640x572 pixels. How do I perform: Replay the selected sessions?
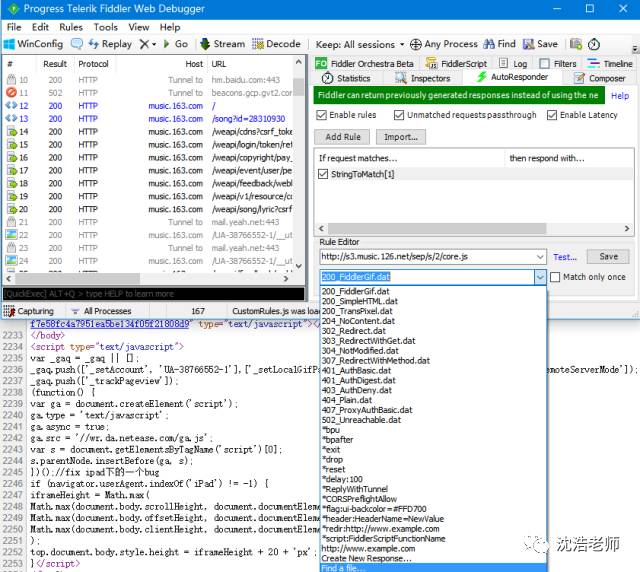click(110, 44)
